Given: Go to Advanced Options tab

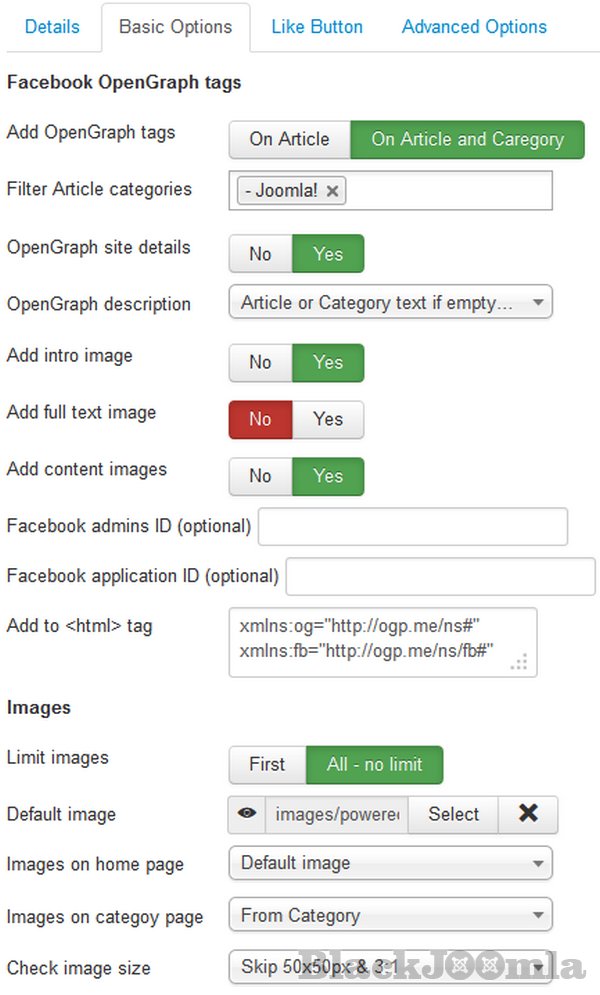Looking at the screenshot, I should [x=474, y=27].
